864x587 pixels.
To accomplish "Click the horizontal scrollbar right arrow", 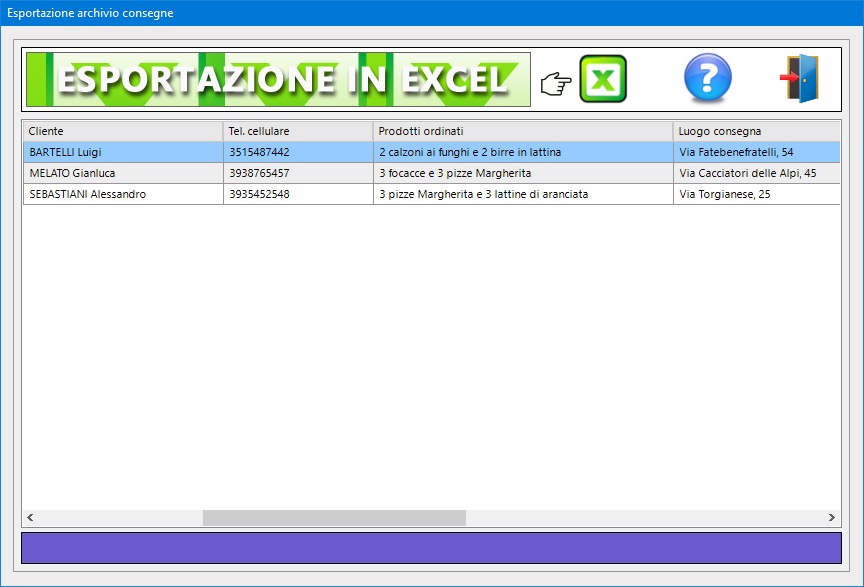I will pos(831,518).
